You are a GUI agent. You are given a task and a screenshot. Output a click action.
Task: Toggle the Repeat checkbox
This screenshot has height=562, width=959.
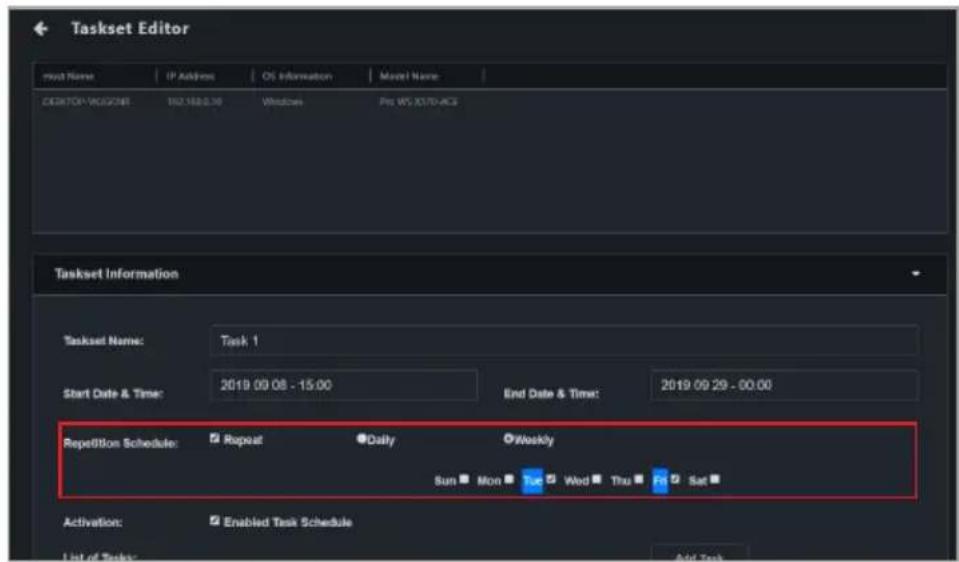click(215, 438)
